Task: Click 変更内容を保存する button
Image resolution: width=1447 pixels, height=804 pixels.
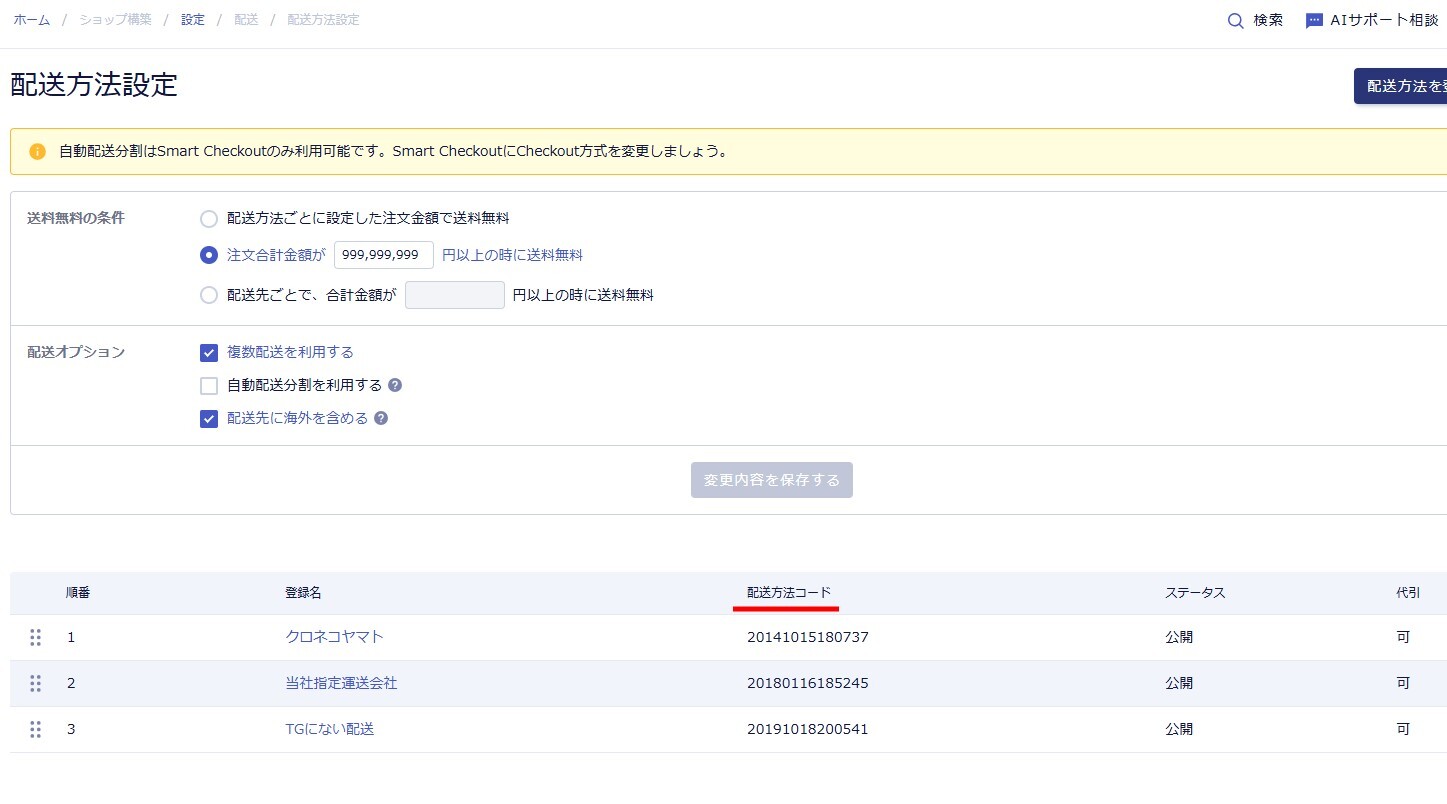Action: click(771, 480)
